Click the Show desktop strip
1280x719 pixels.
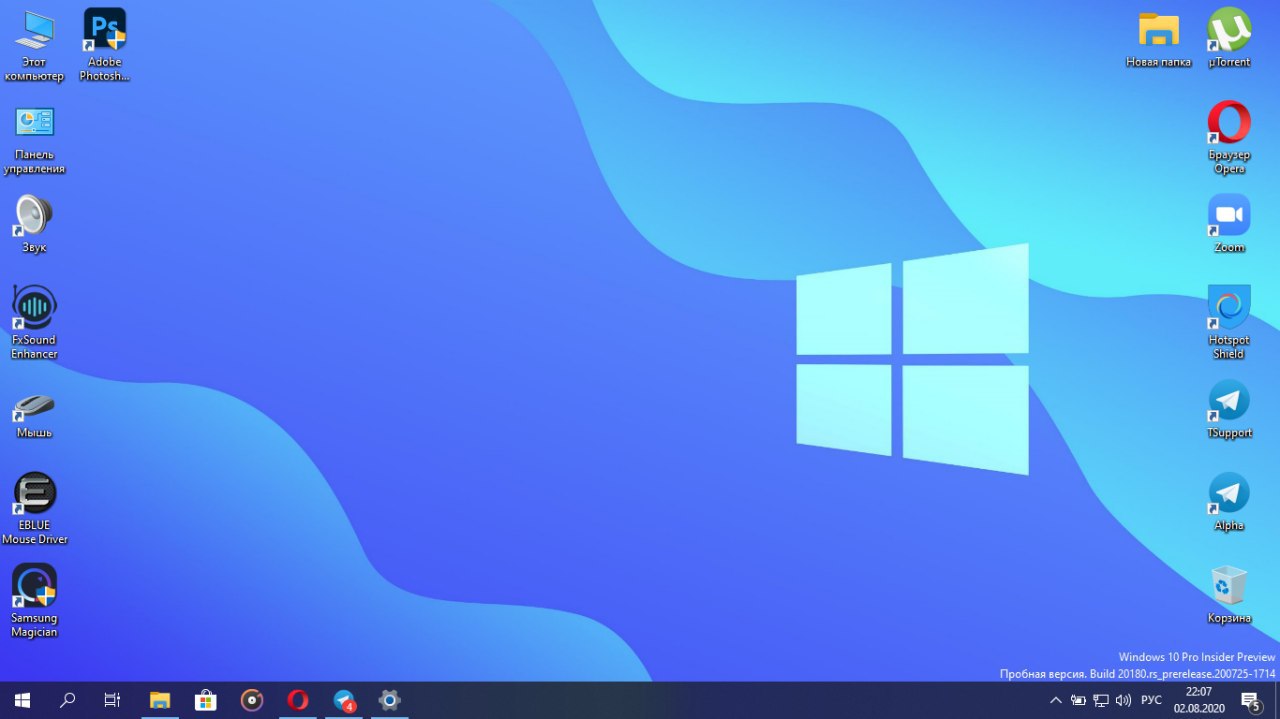point(1277,700)
